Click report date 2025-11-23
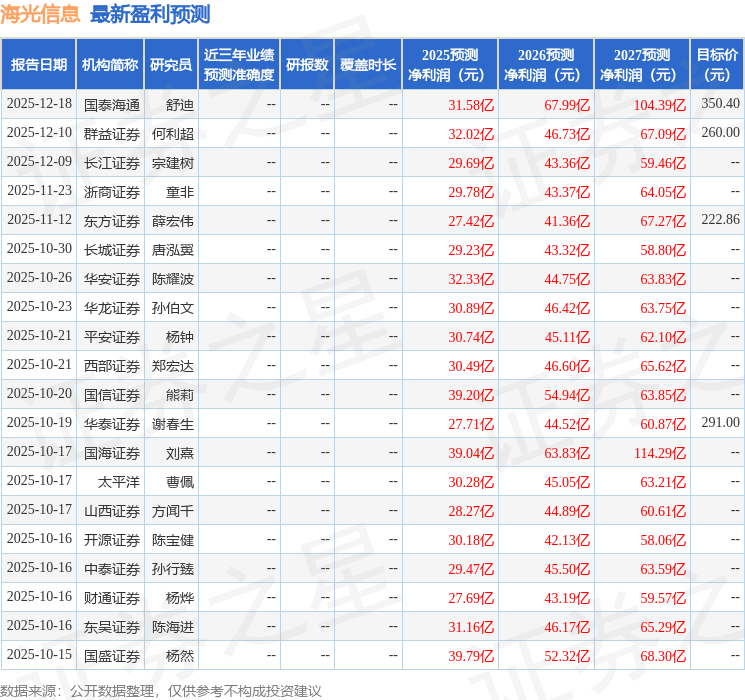745x700 pixels. pos(39,190)
